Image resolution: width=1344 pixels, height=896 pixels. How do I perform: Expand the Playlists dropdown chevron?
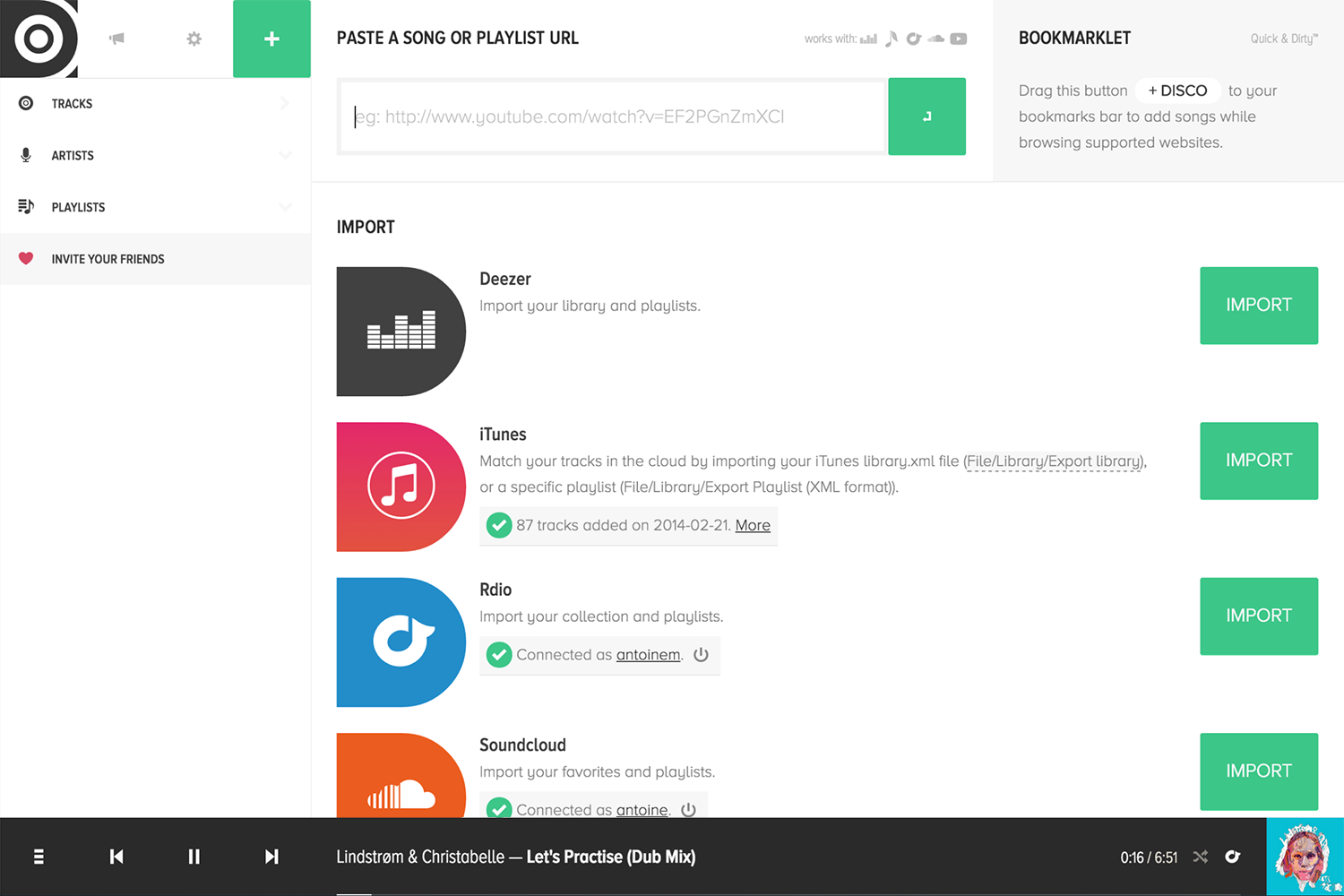[285, 207]
